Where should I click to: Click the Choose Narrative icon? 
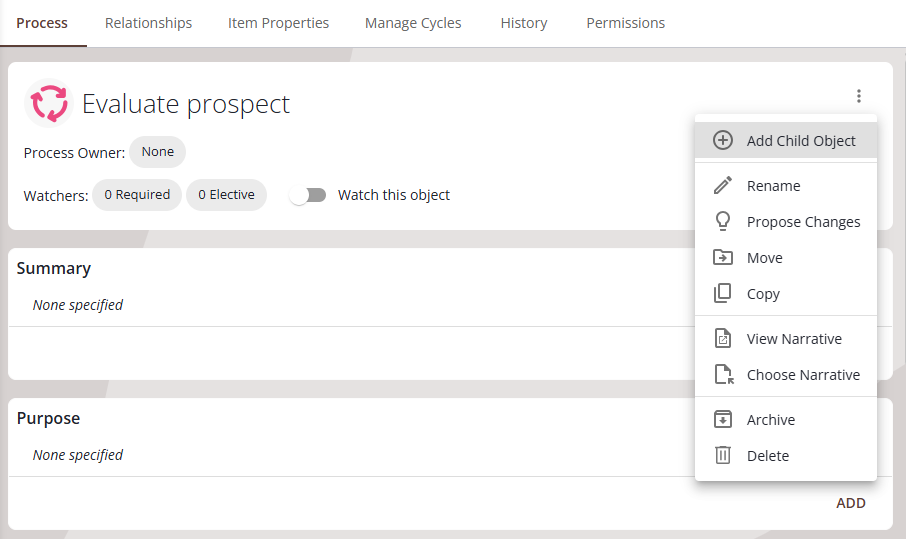click(x=723, y=375)
